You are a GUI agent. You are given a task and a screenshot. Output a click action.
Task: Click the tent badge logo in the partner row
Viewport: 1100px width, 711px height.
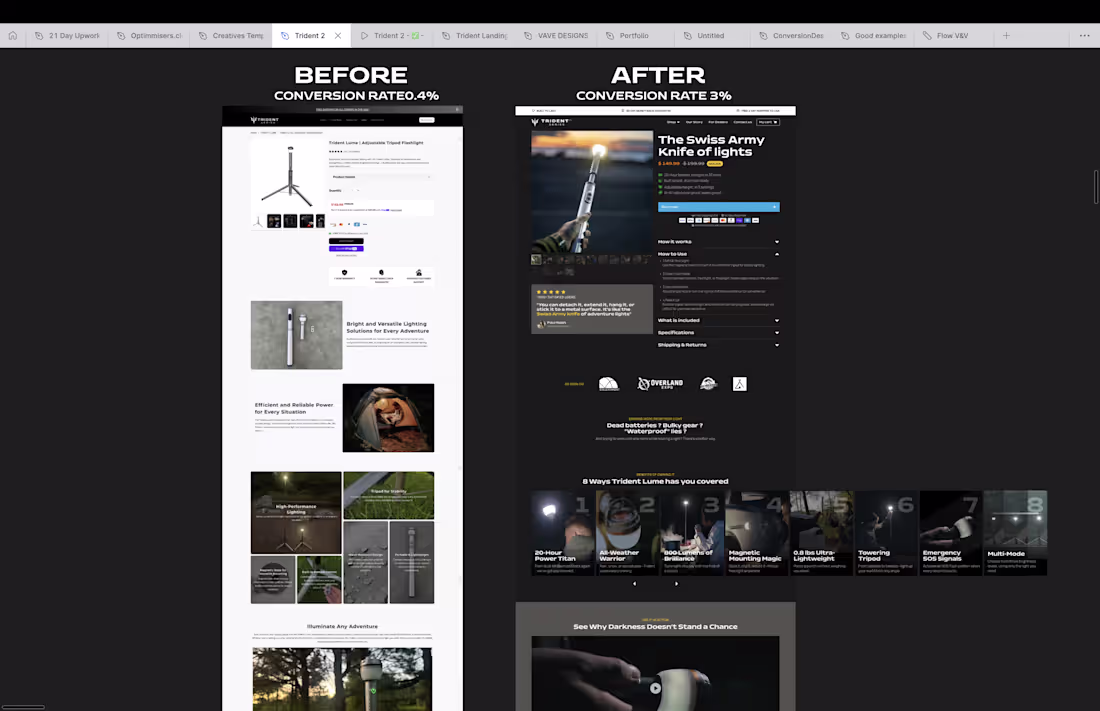pos(740,384)
